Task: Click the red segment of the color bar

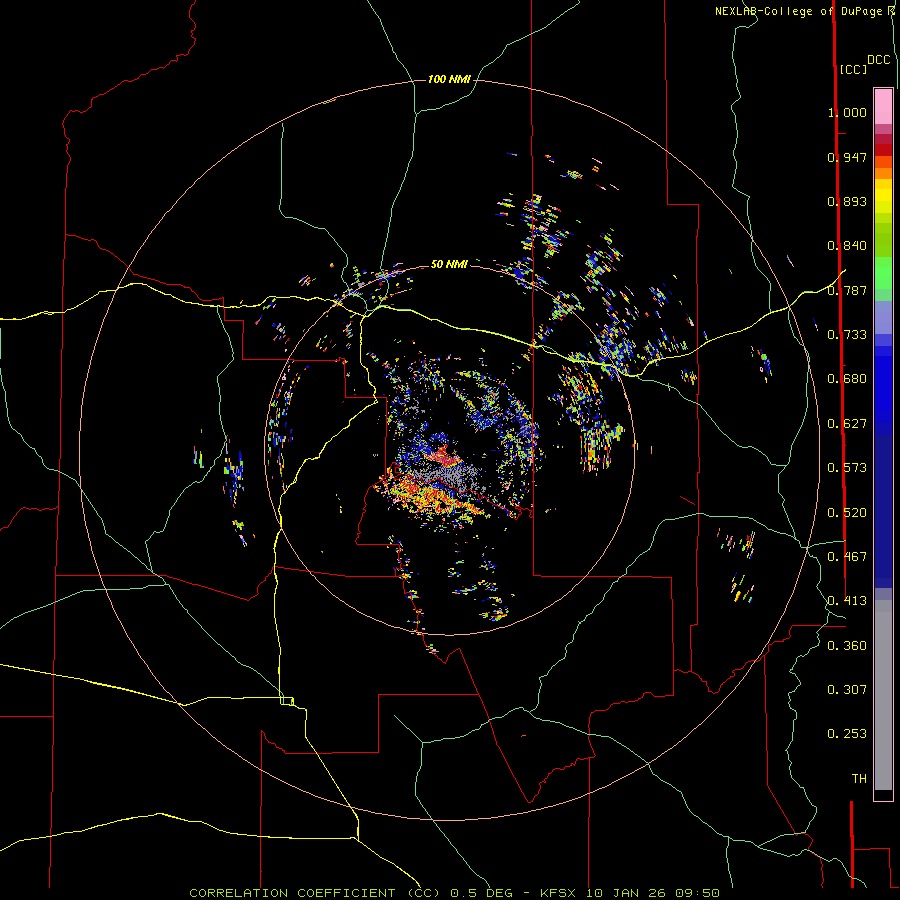Action: click(x=883, y=150)
